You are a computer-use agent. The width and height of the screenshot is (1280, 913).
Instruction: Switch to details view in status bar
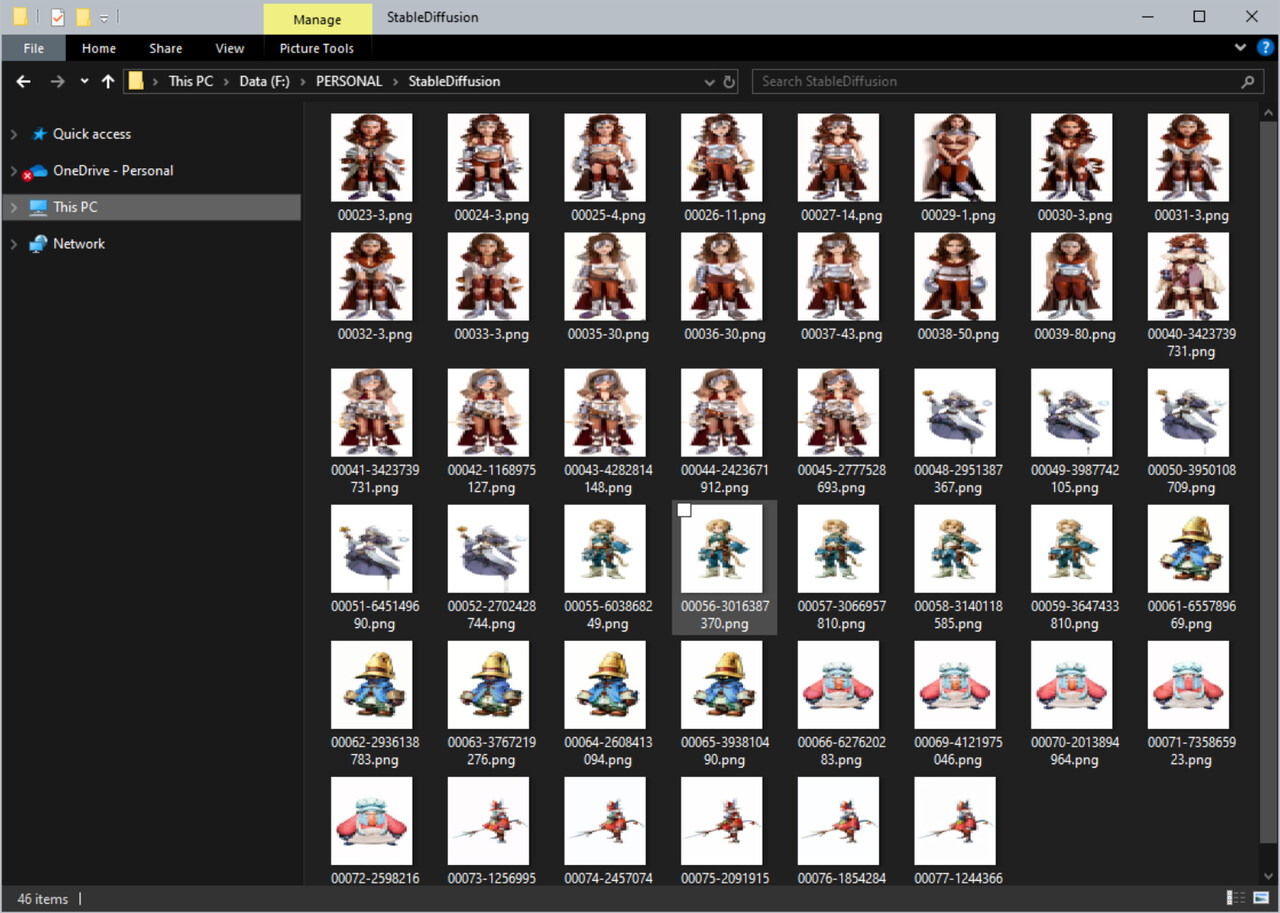coord(1236,898)
